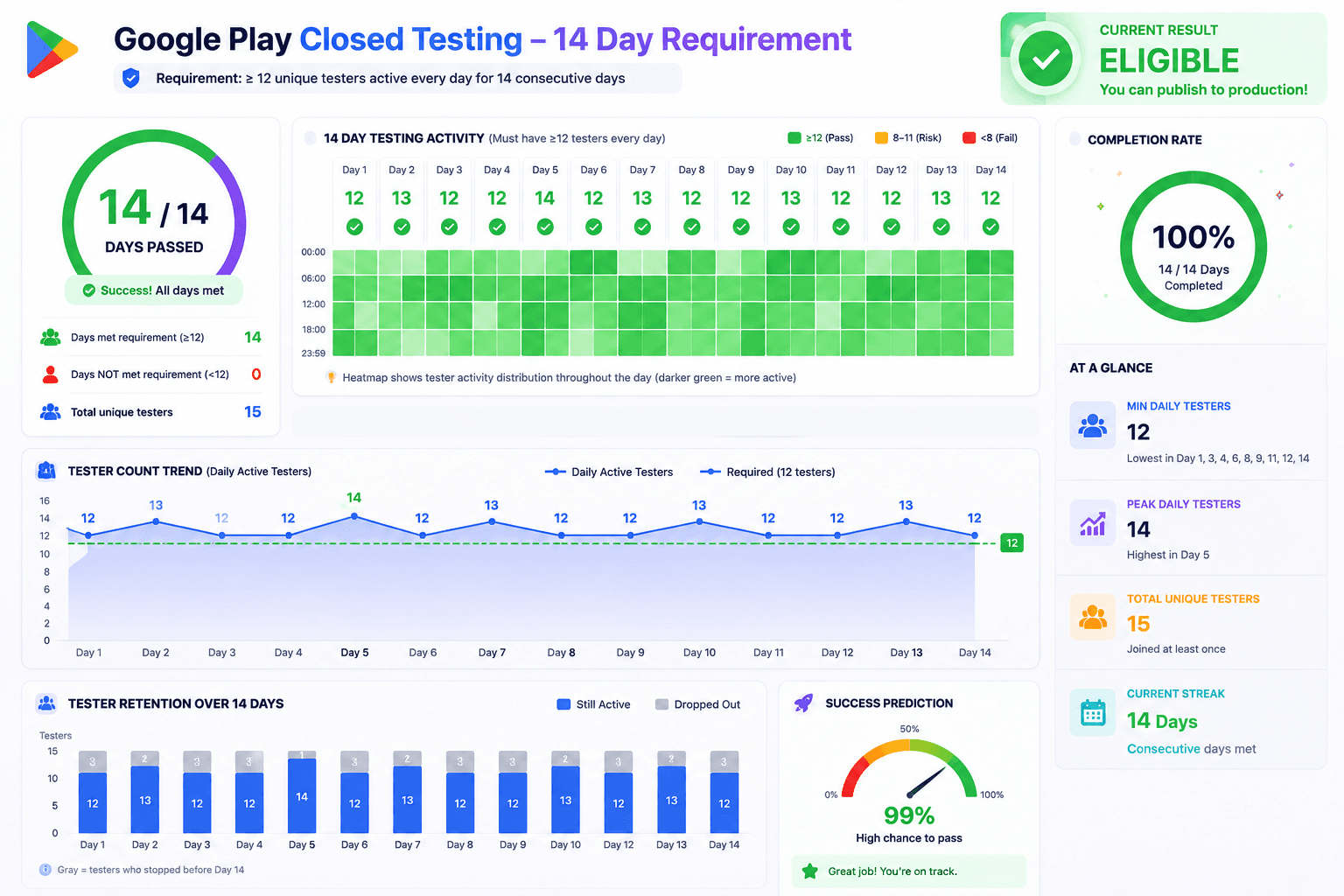Screen dimensions: 1344x896
Task: Click the Min Daily Testers people icon
Action: (1093, 425)
